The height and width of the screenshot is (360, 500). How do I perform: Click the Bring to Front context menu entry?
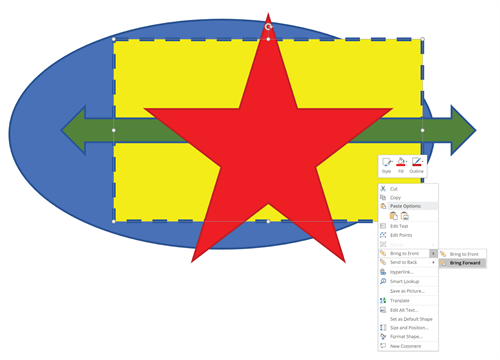[x=404, y=253]
